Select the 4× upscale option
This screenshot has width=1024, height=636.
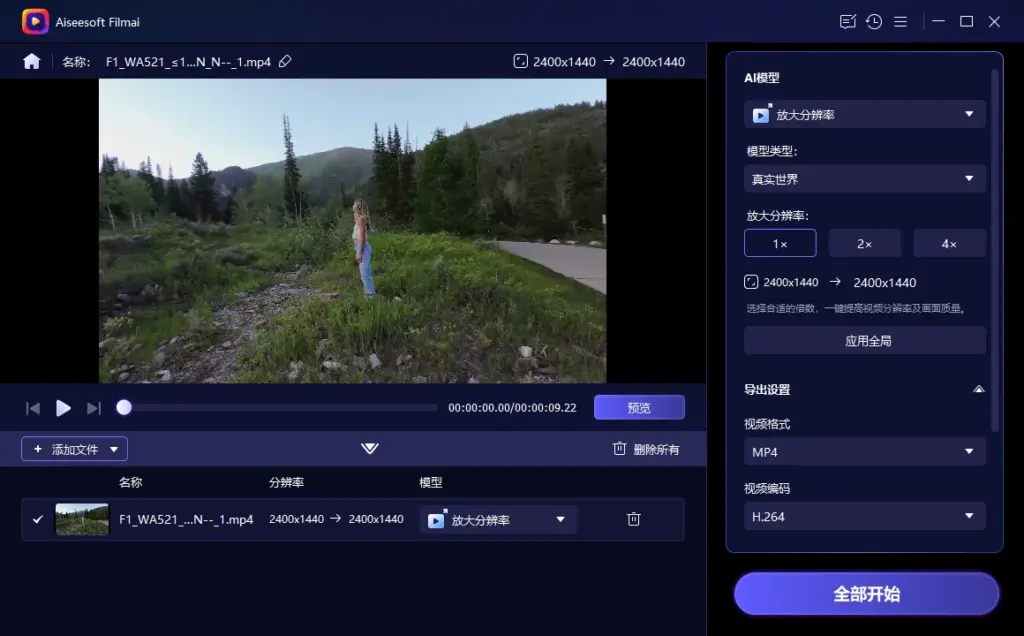pos(949,242)
